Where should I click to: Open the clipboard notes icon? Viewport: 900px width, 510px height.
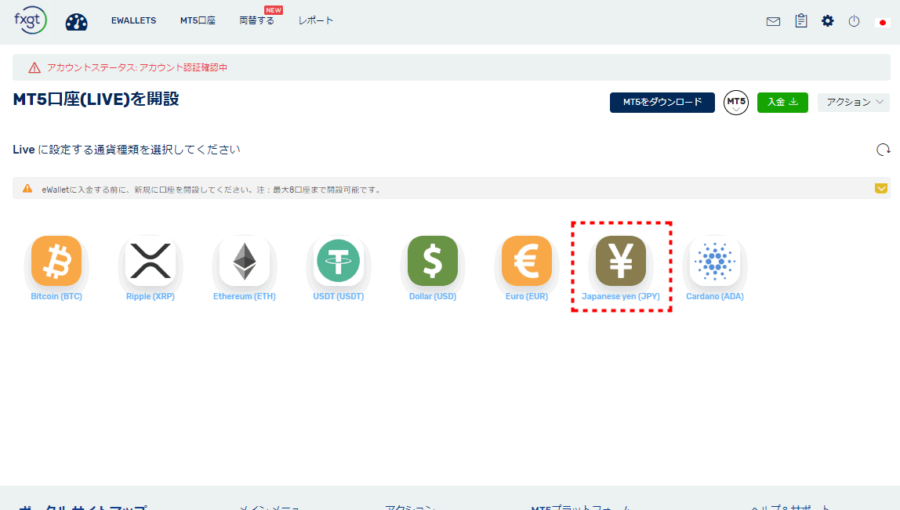tap(801, 21)
